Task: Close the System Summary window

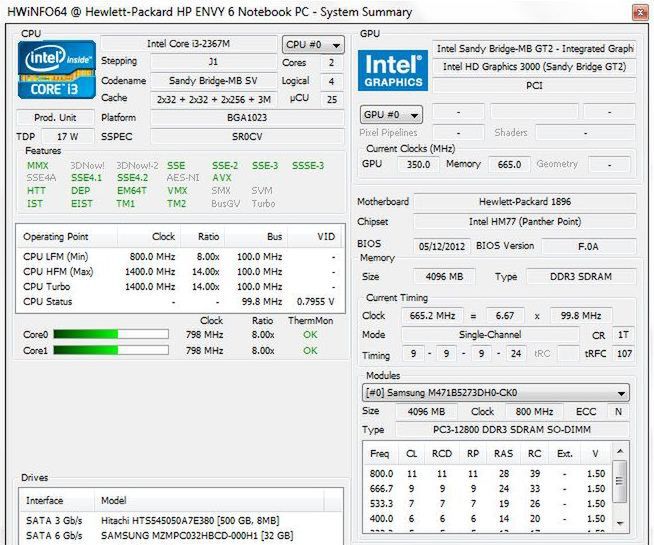Action: tap(640, 13)
